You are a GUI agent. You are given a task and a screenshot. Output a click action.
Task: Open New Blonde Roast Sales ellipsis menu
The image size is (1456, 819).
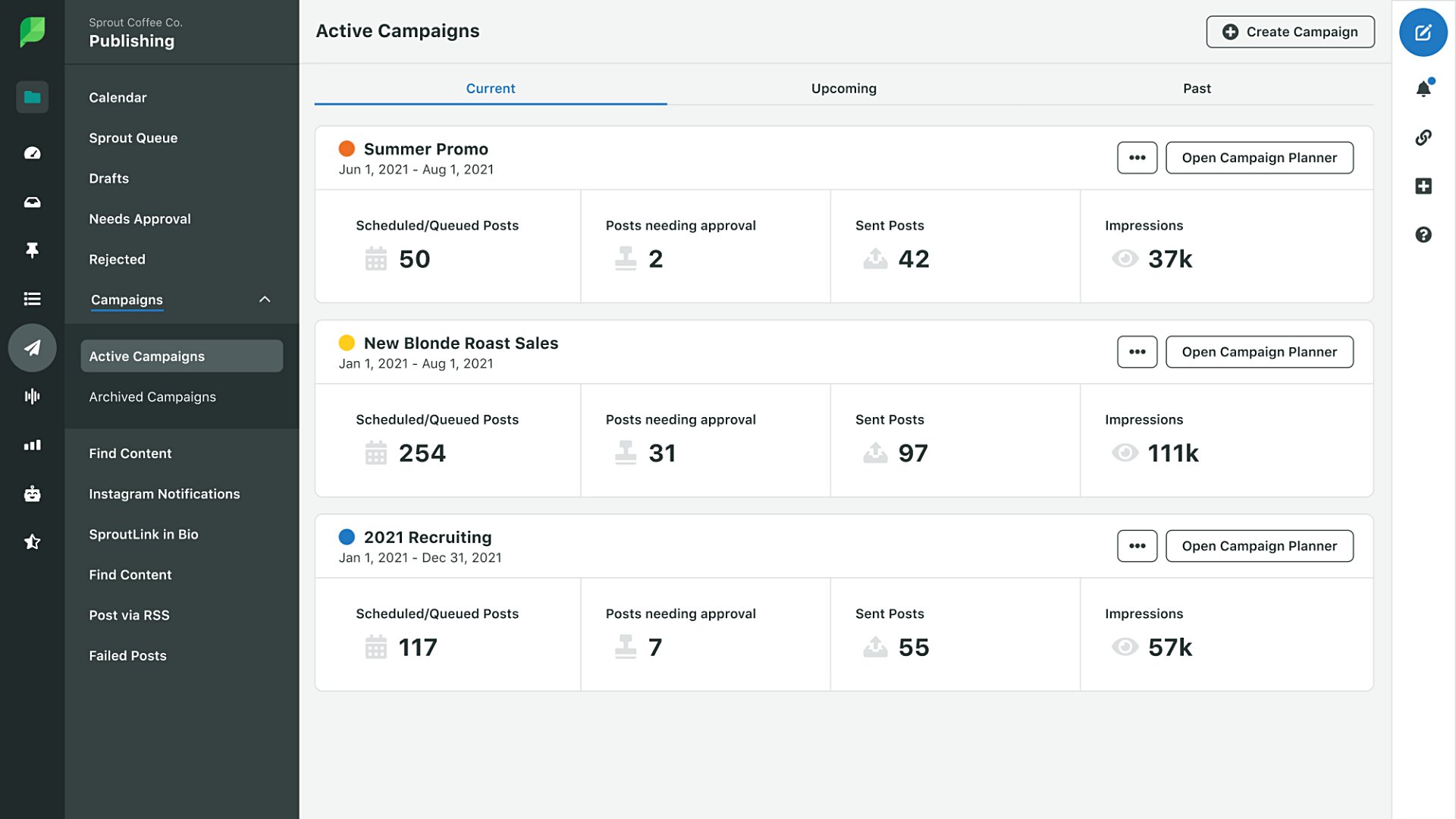1137,352
